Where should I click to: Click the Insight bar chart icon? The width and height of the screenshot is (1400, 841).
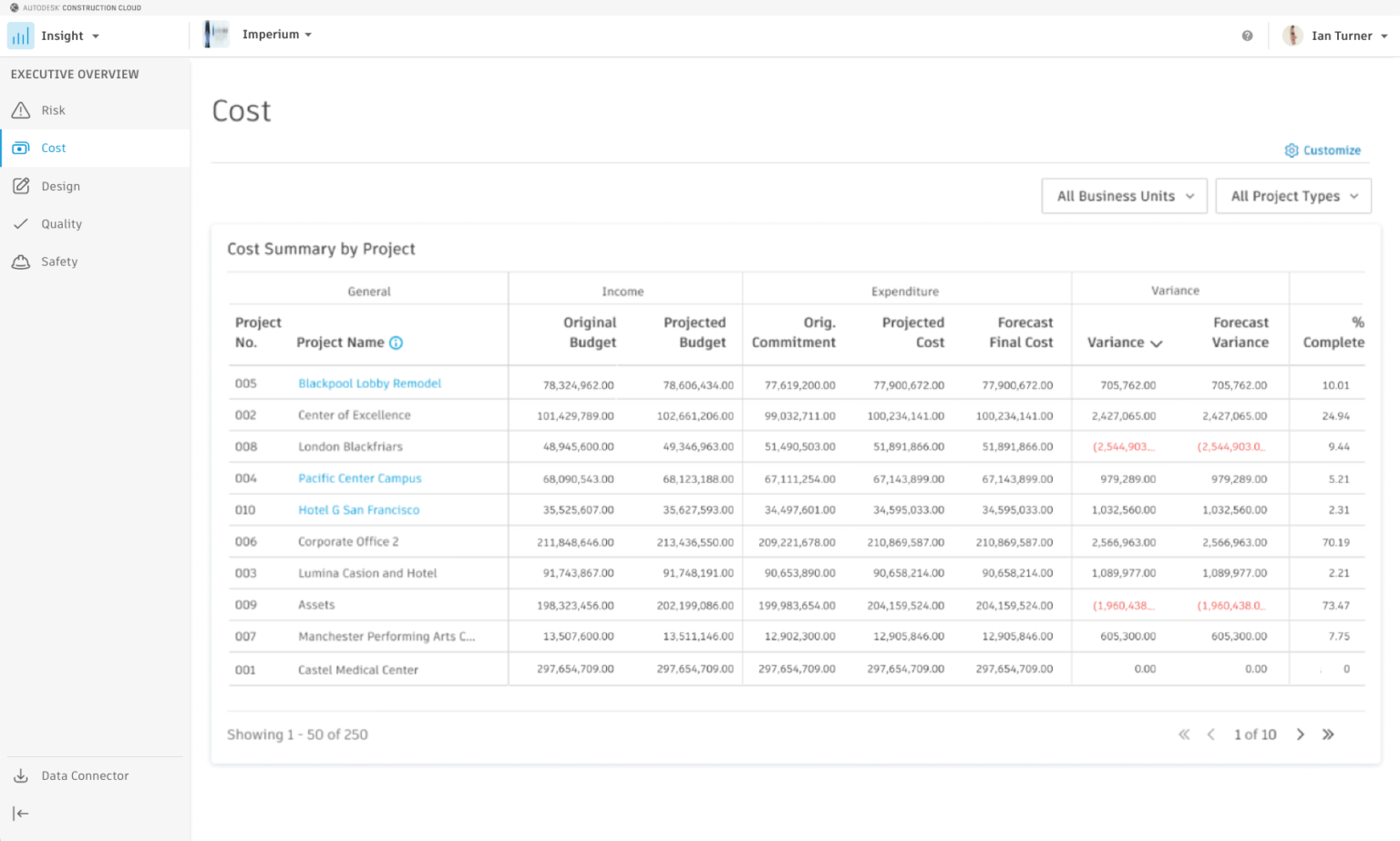coord(20,36)
